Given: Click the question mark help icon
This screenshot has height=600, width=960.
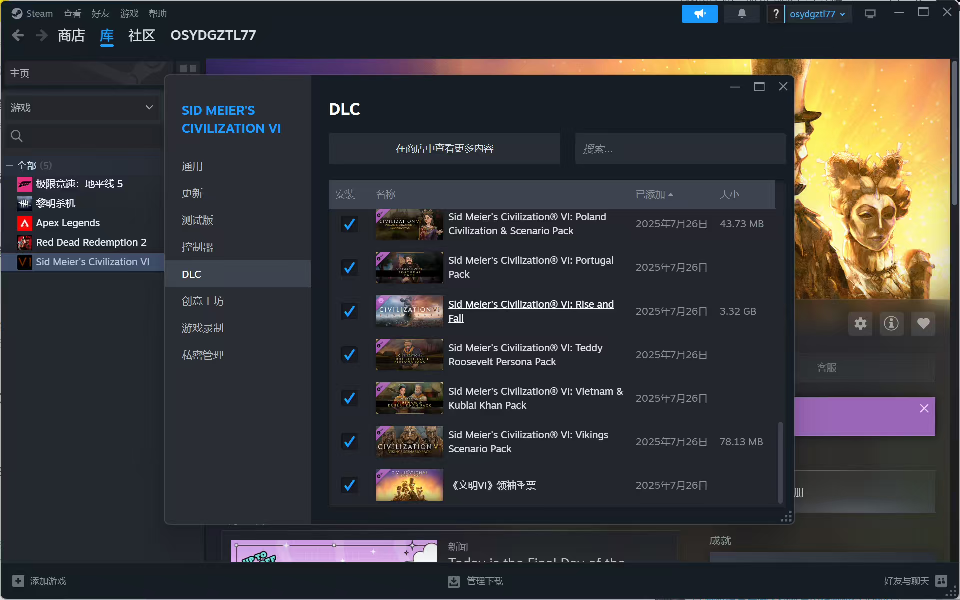Looking at the screenshot, I should [776, 13].
